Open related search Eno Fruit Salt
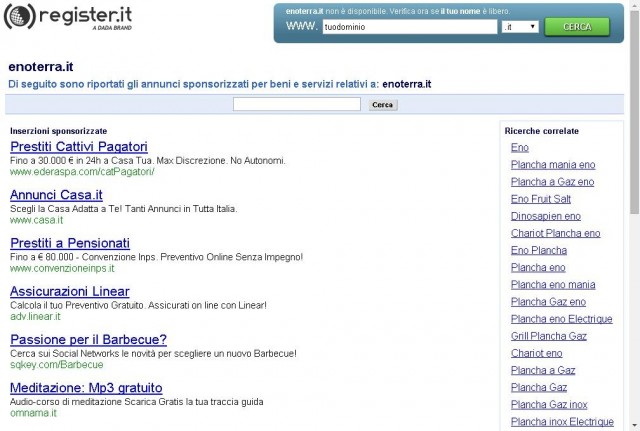The image size is (640, 431). click(541, 199)
